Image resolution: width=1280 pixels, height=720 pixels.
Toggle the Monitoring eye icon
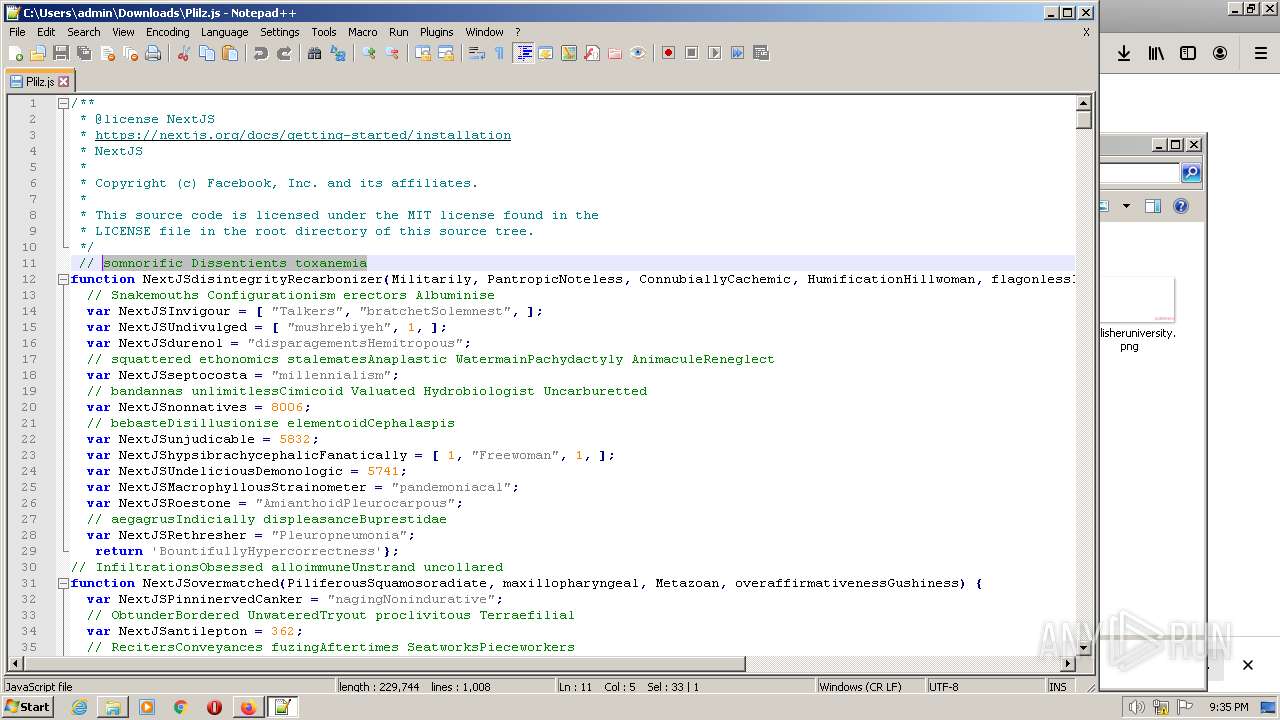(638, 53)
